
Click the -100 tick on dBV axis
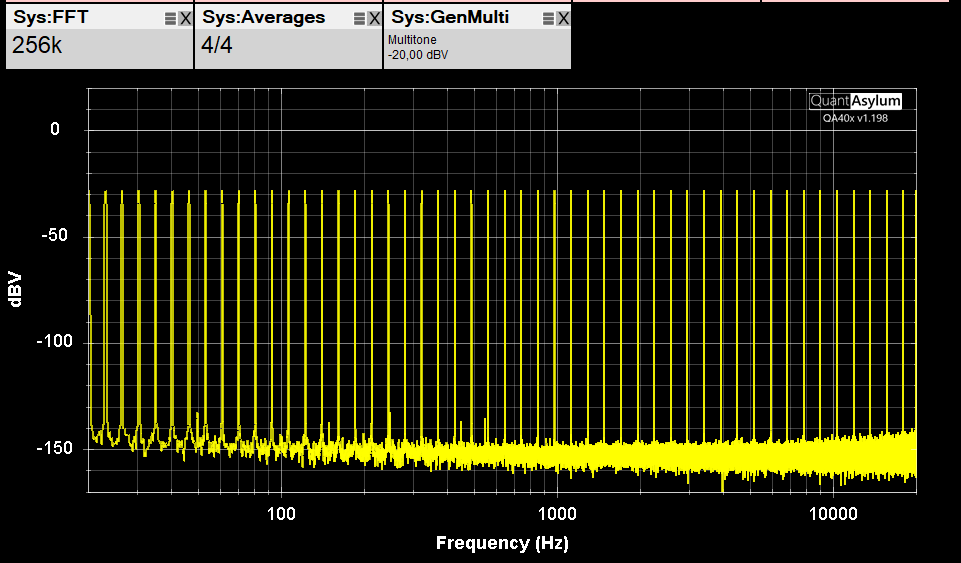pyautogui.click(x=55, y=341)
